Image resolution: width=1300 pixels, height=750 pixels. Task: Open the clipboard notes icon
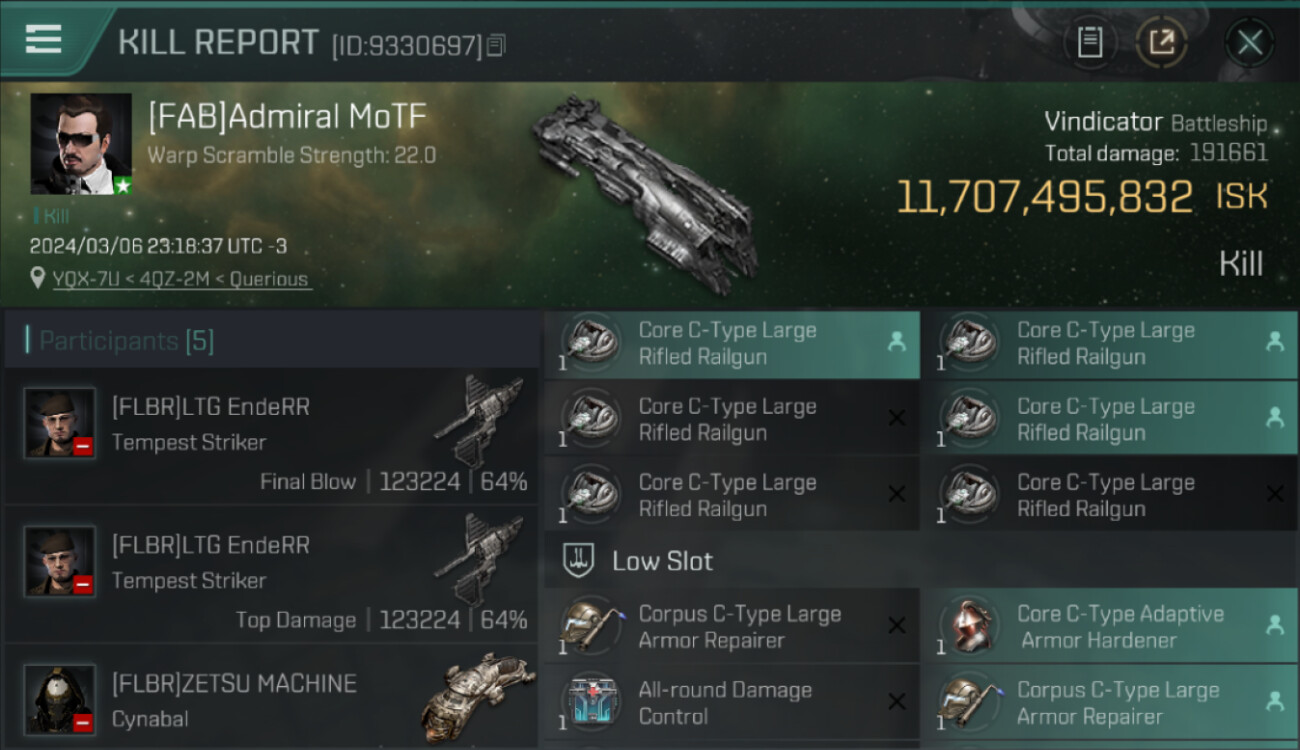1090,42
